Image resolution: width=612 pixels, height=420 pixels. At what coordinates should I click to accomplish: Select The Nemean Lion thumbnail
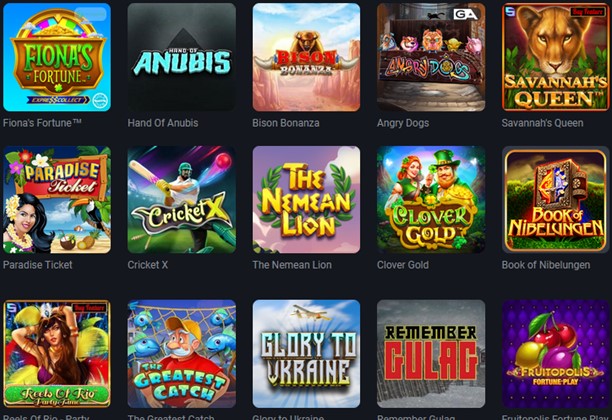(306, 199)
